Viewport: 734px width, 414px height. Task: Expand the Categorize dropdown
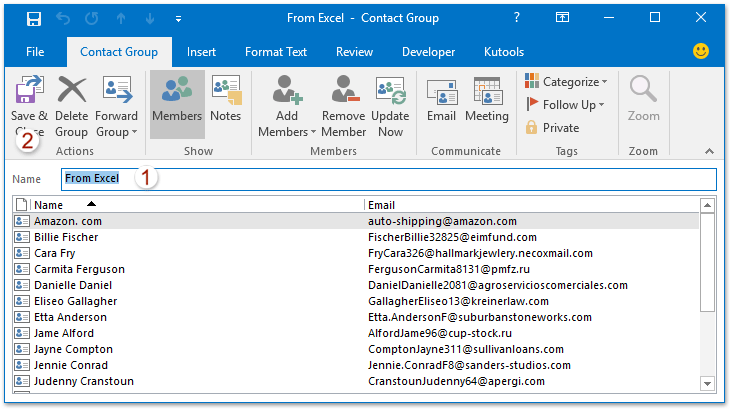pos(567,82)
